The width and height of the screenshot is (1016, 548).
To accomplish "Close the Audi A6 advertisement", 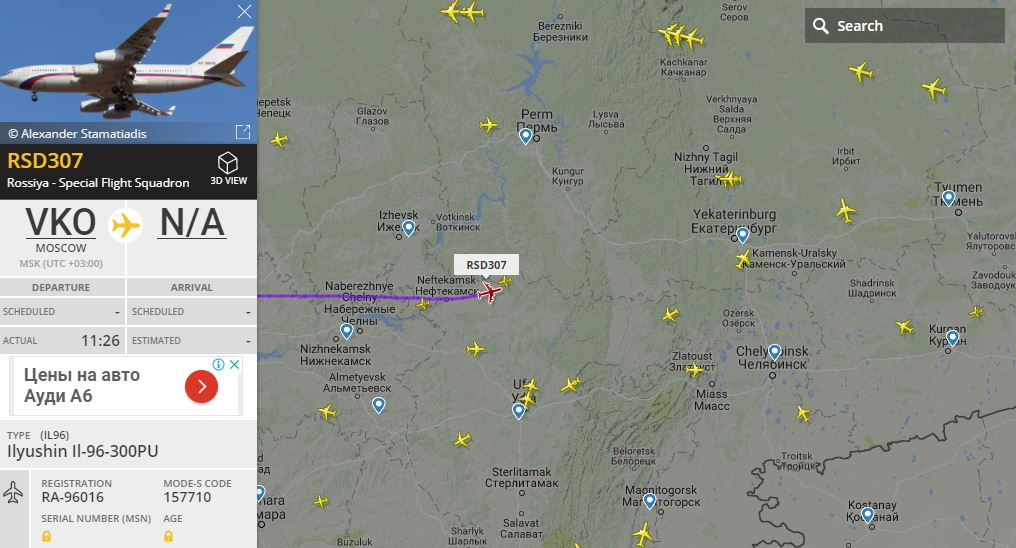I will pos(235,364).
